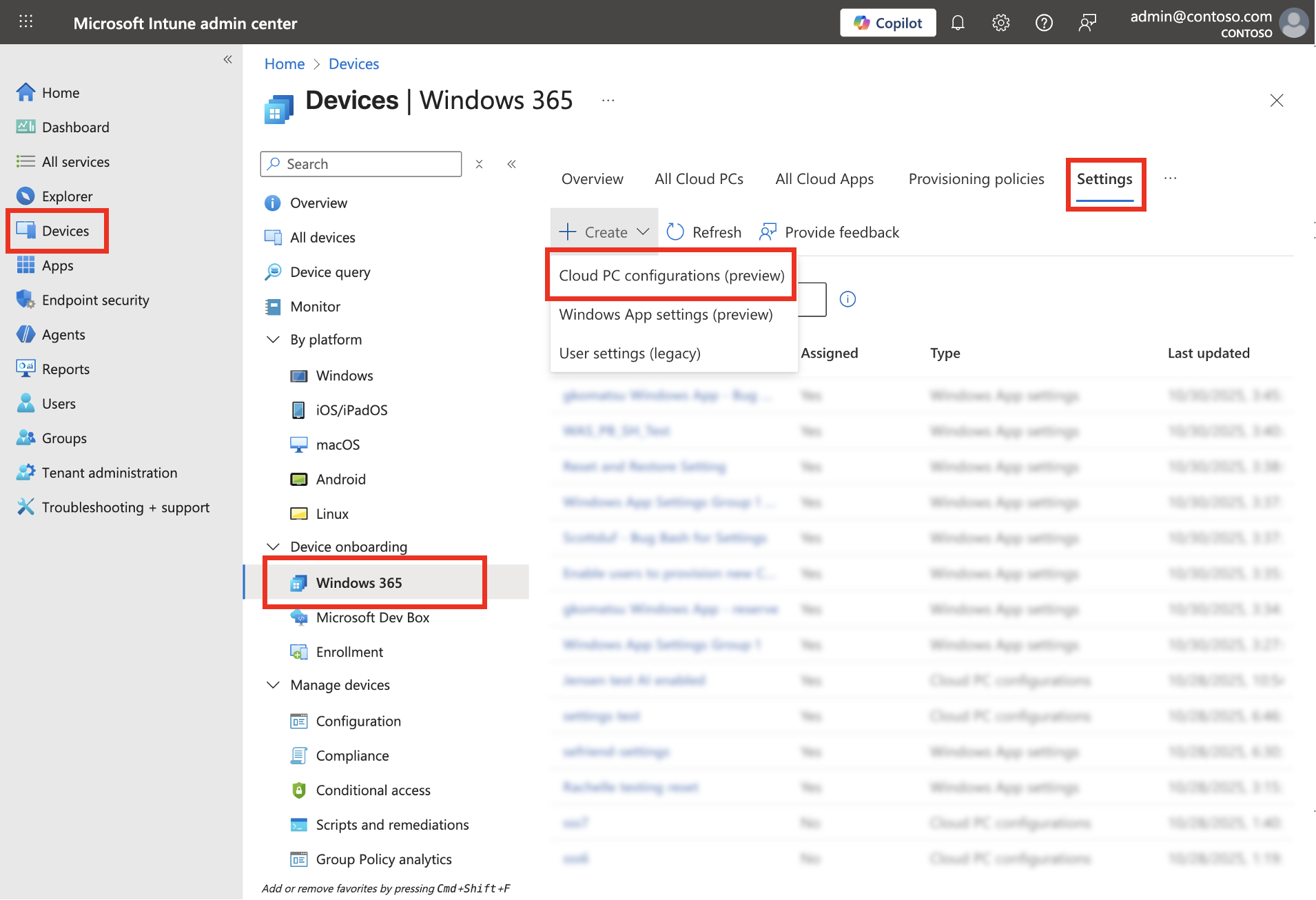Screen dimensions: 1316x900
Task: Switch to the All Cloud Apps tab
Action: pos(825,178)
